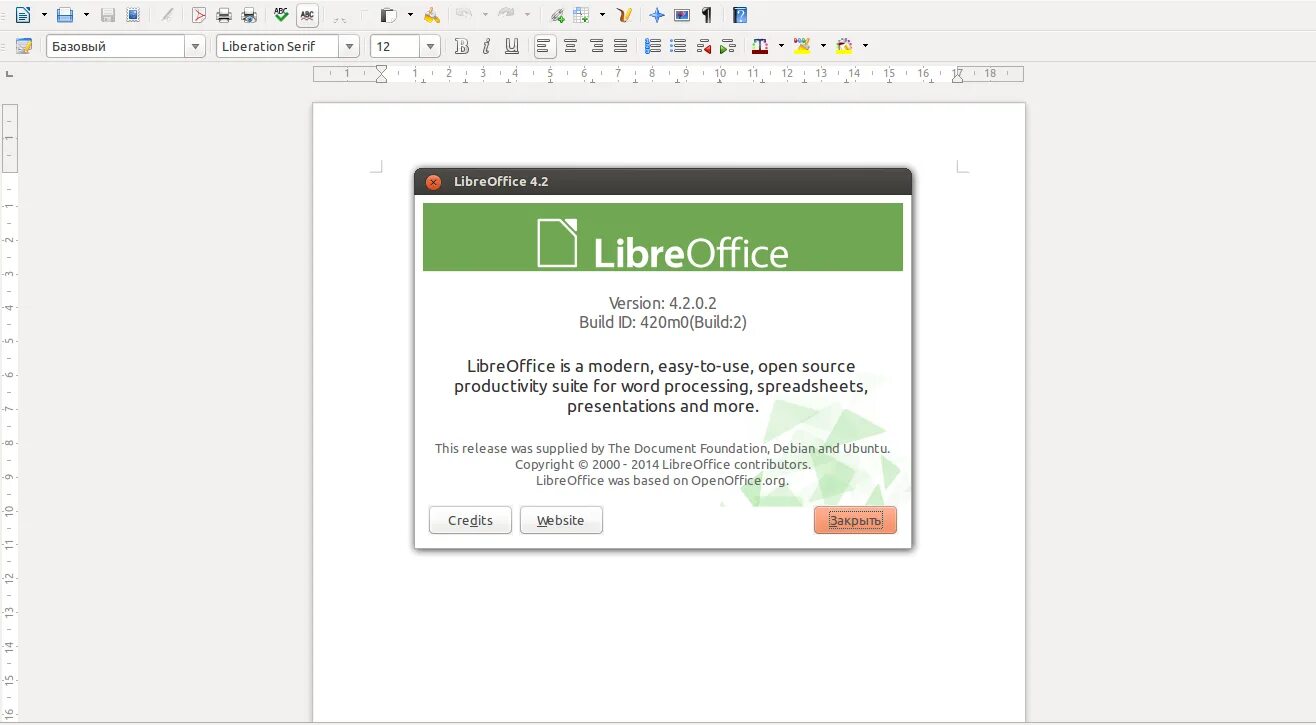The image size is (1316, 725).
Task: Print the file directly with the printer icon
Action: pos(223,15)
